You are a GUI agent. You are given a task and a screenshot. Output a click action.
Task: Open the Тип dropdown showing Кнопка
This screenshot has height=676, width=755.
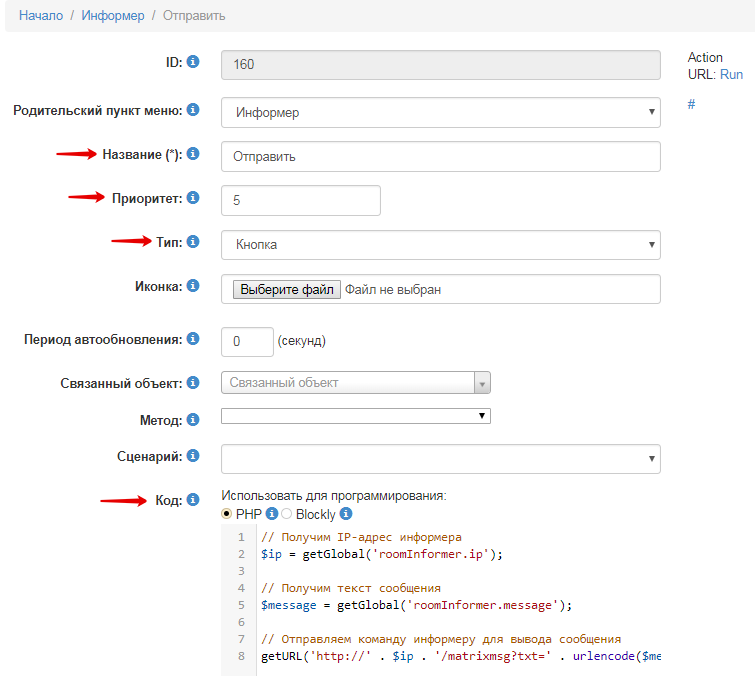441,245
